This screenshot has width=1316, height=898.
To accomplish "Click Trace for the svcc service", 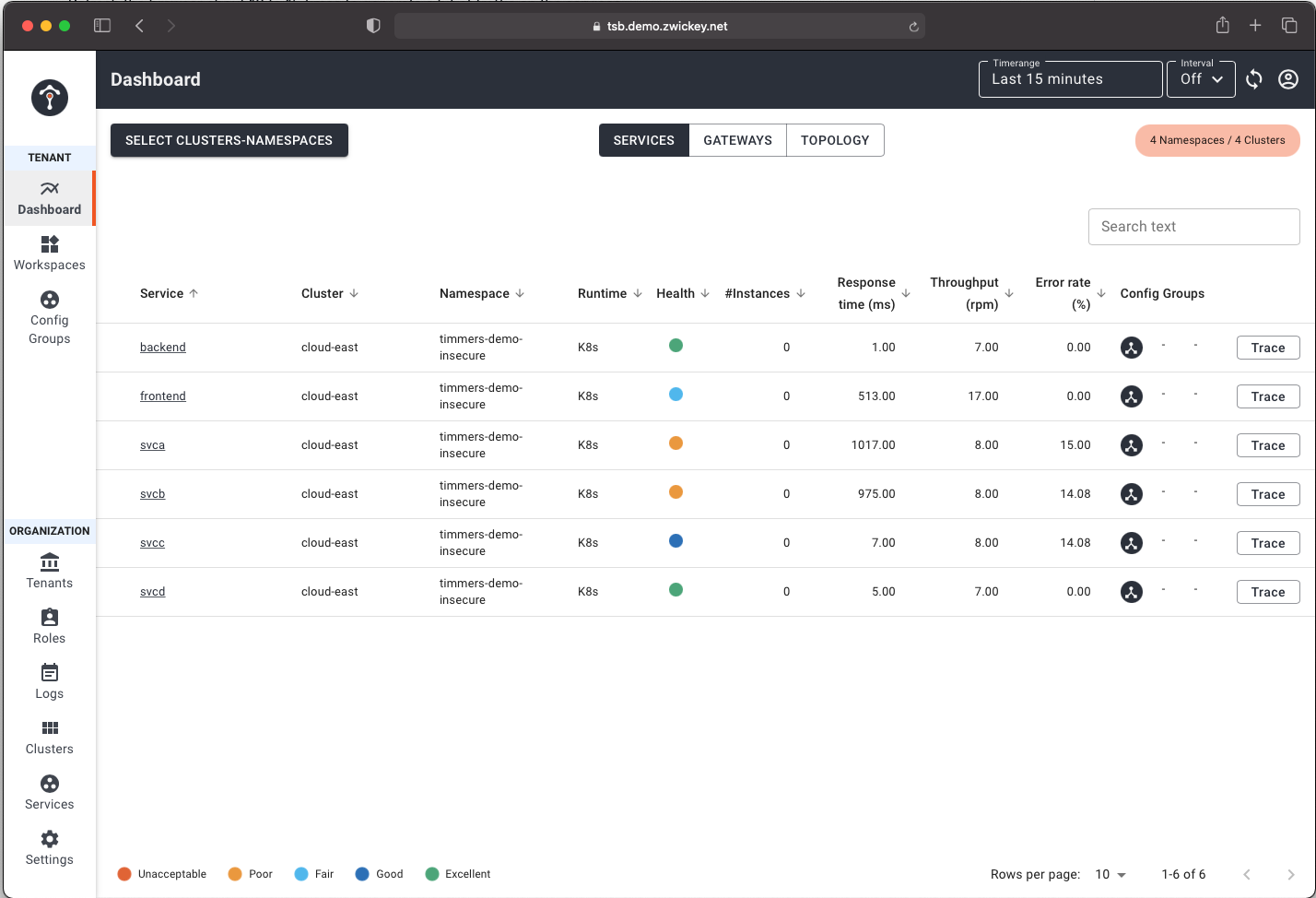I will coord(1268,543).
